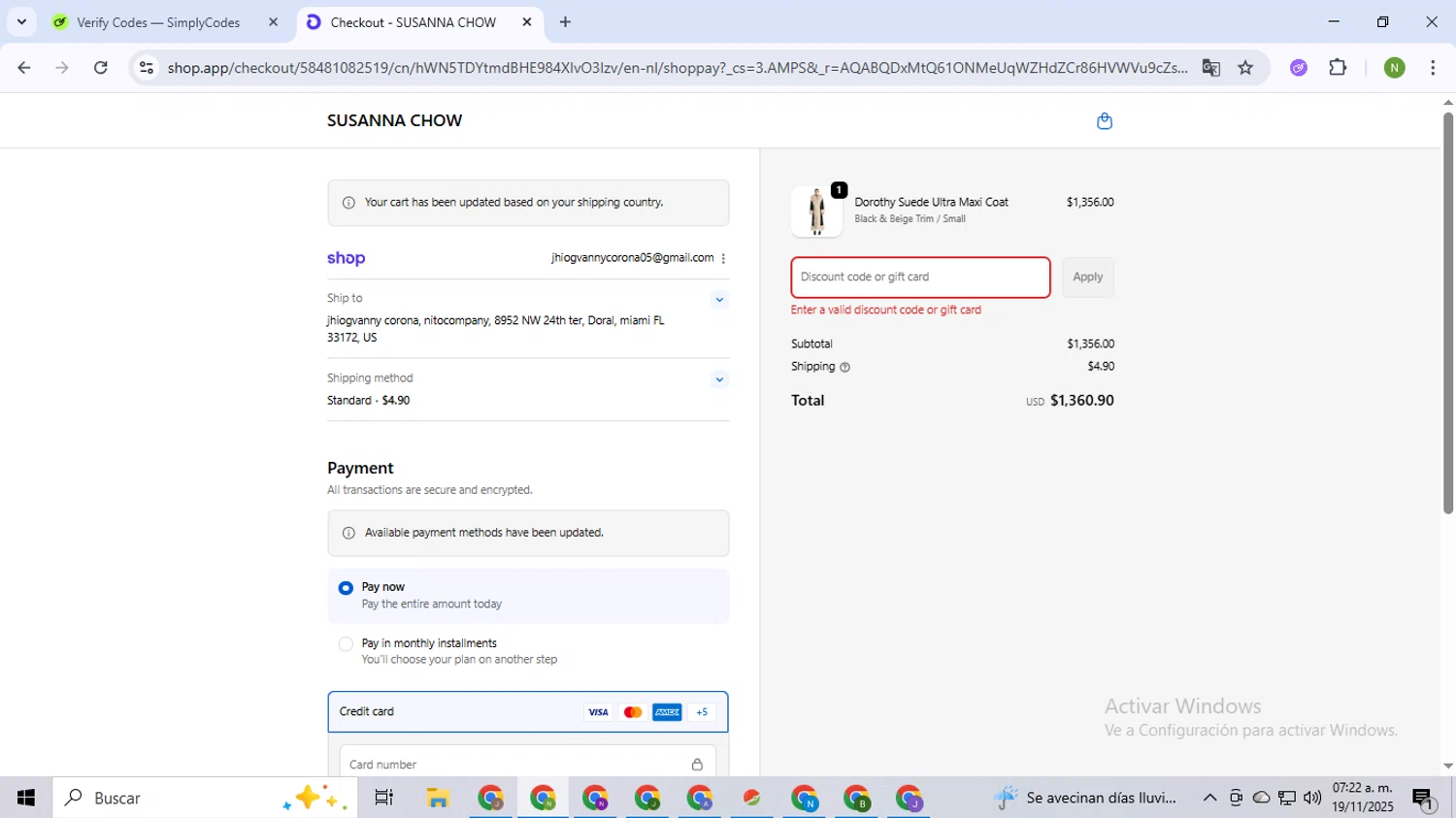Click the Dorothy Suede coat thumbnail
Viewport: 1456px width, 818px height.
point(816,212)
